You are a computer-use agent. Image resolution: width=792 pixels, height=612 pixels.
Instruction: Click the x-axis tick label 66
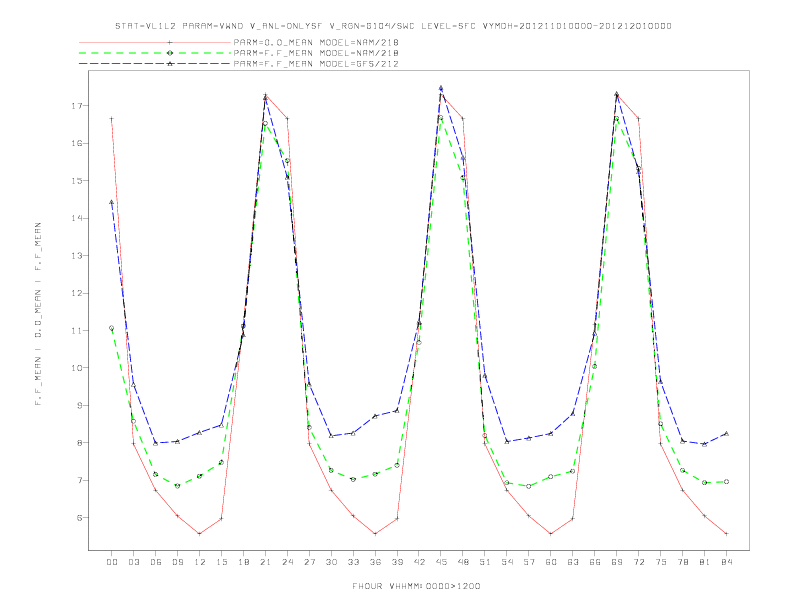tap(595, 562)
